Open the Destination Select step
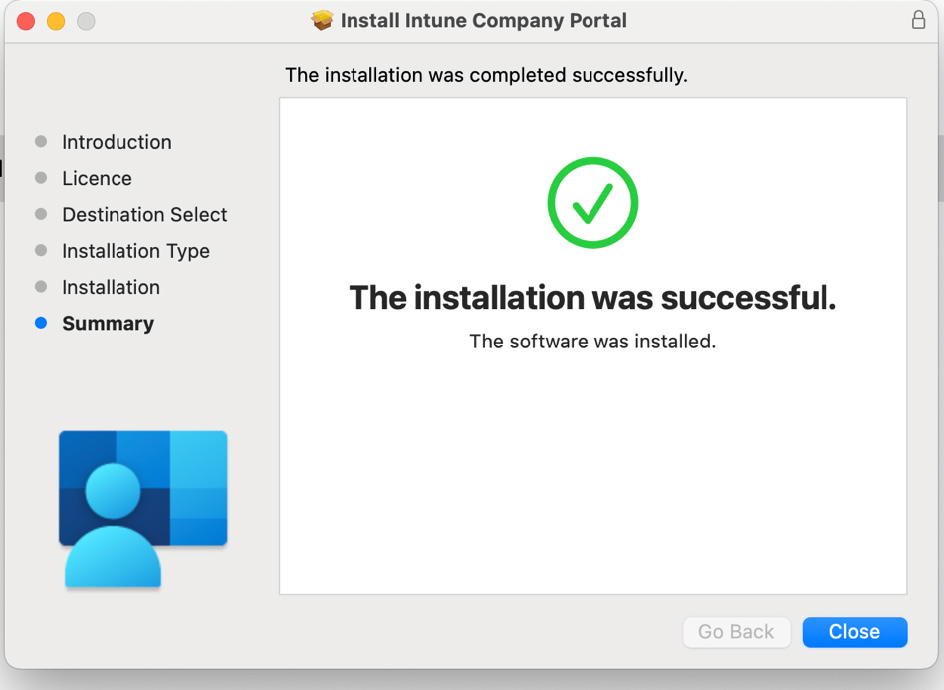Viewport: 944px width, 690px height. point(144,214)
